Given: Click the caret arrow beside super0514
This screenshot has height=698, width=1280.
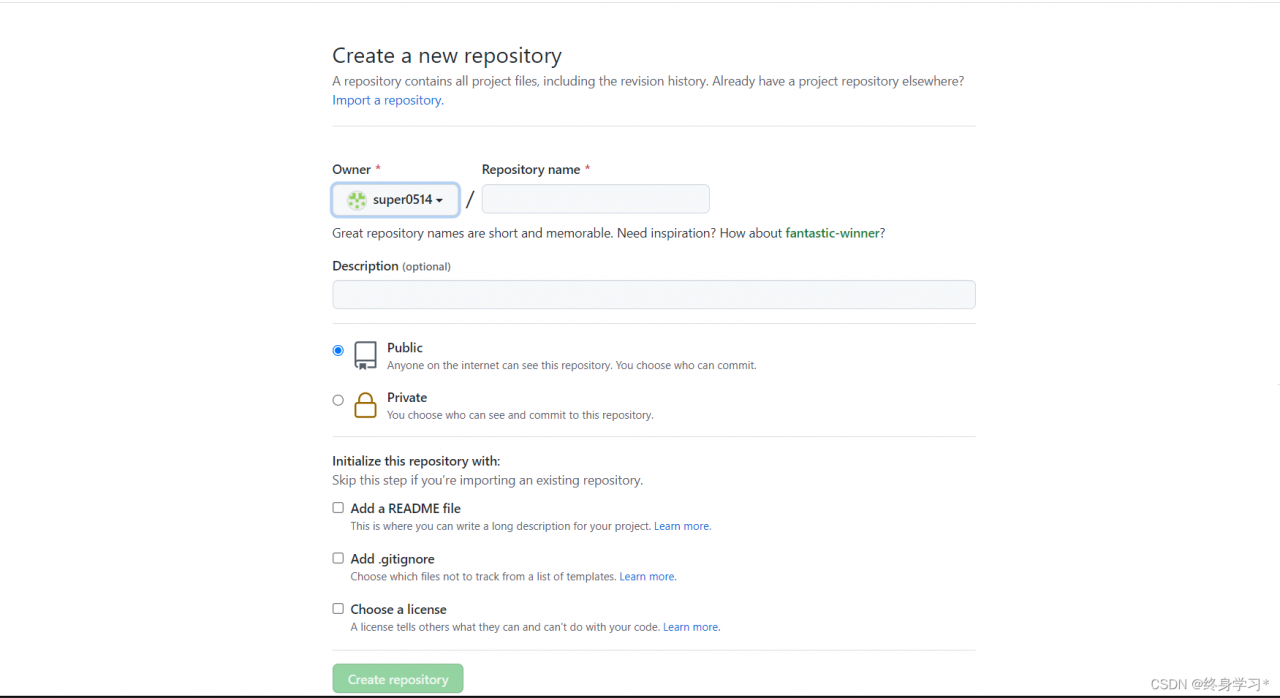Looking at the screenshot, I should (x=439, y=201).
